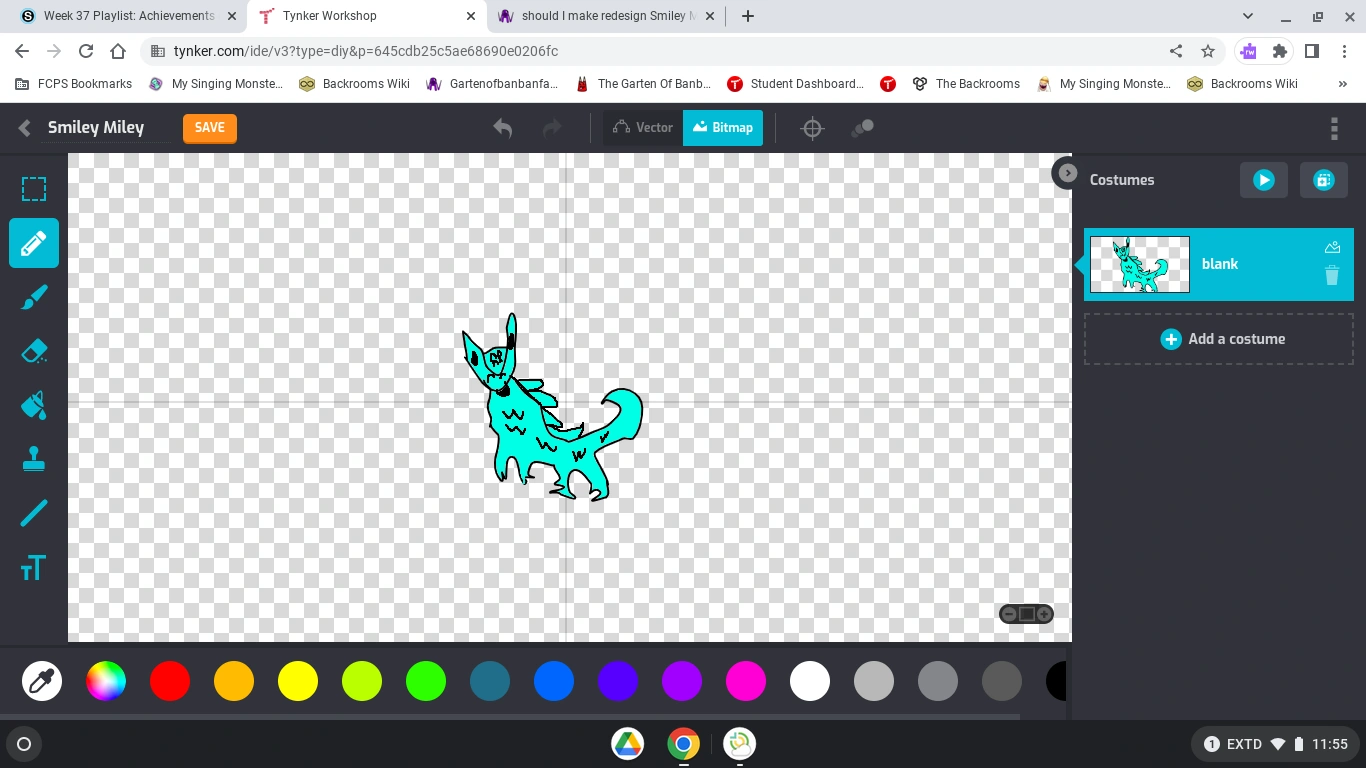Viewport: 1366px width, 768px height.
Task: Expand the hidden bookmarks chevron
Action: 1342,84
